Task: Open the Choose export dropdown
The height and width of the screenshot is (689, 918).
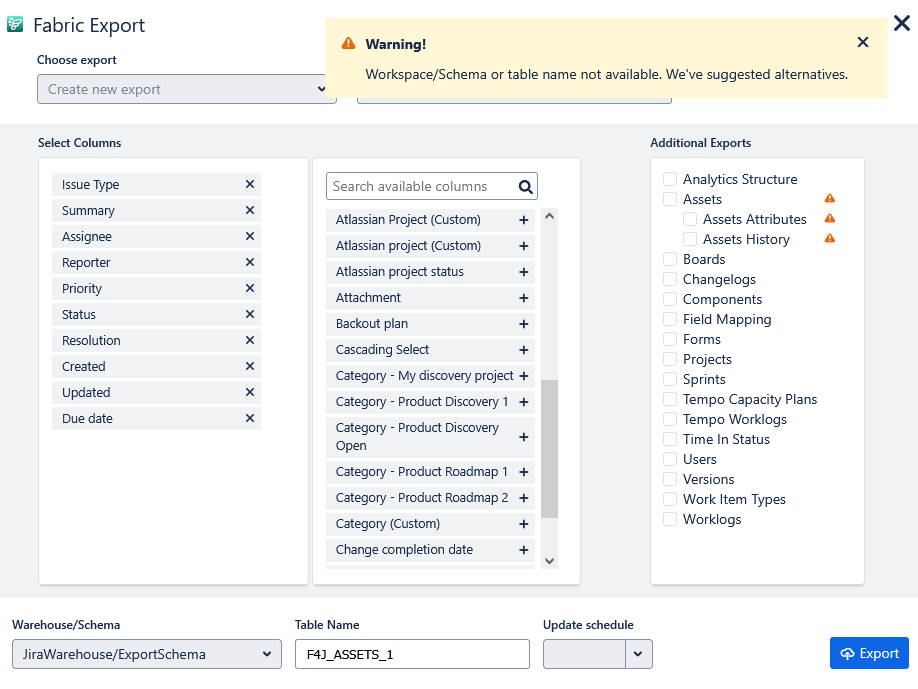Action: pos(187,89)
